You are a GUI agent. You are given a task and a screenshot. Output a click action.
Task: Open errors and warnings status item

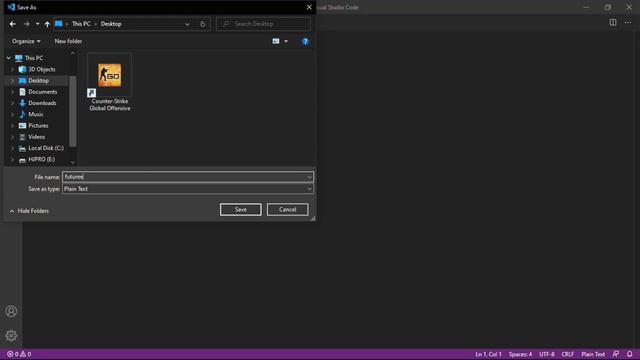tap(19, 354)
